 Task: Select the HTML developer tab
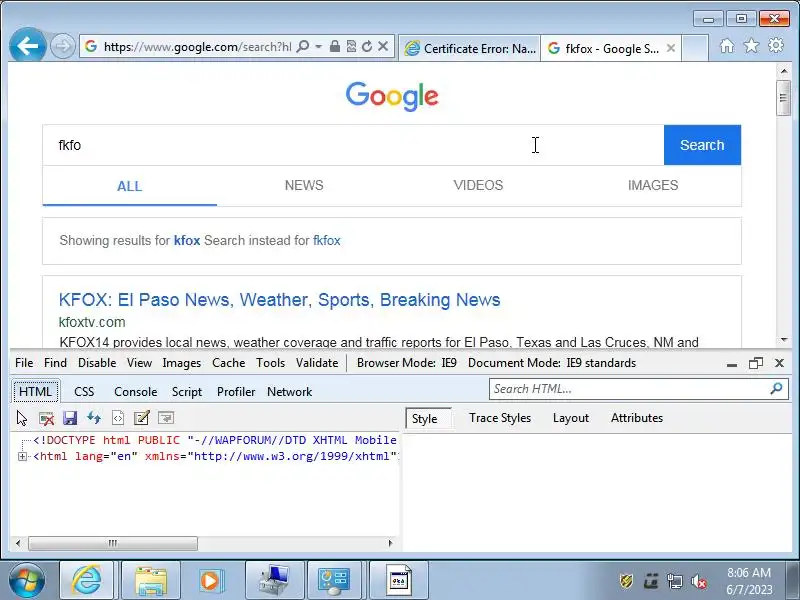coord(35,391)
